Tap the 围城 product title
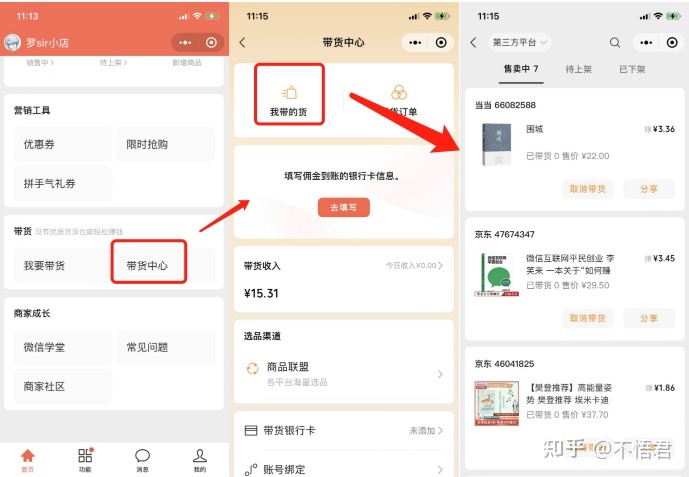This screenshot has height=477, width=689. coord(534,129)
